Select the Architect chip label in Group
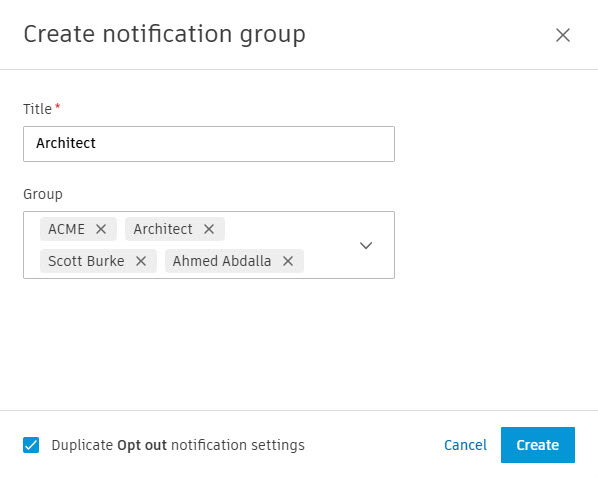Viewport: 598px width, 478px height. point(163,229)
